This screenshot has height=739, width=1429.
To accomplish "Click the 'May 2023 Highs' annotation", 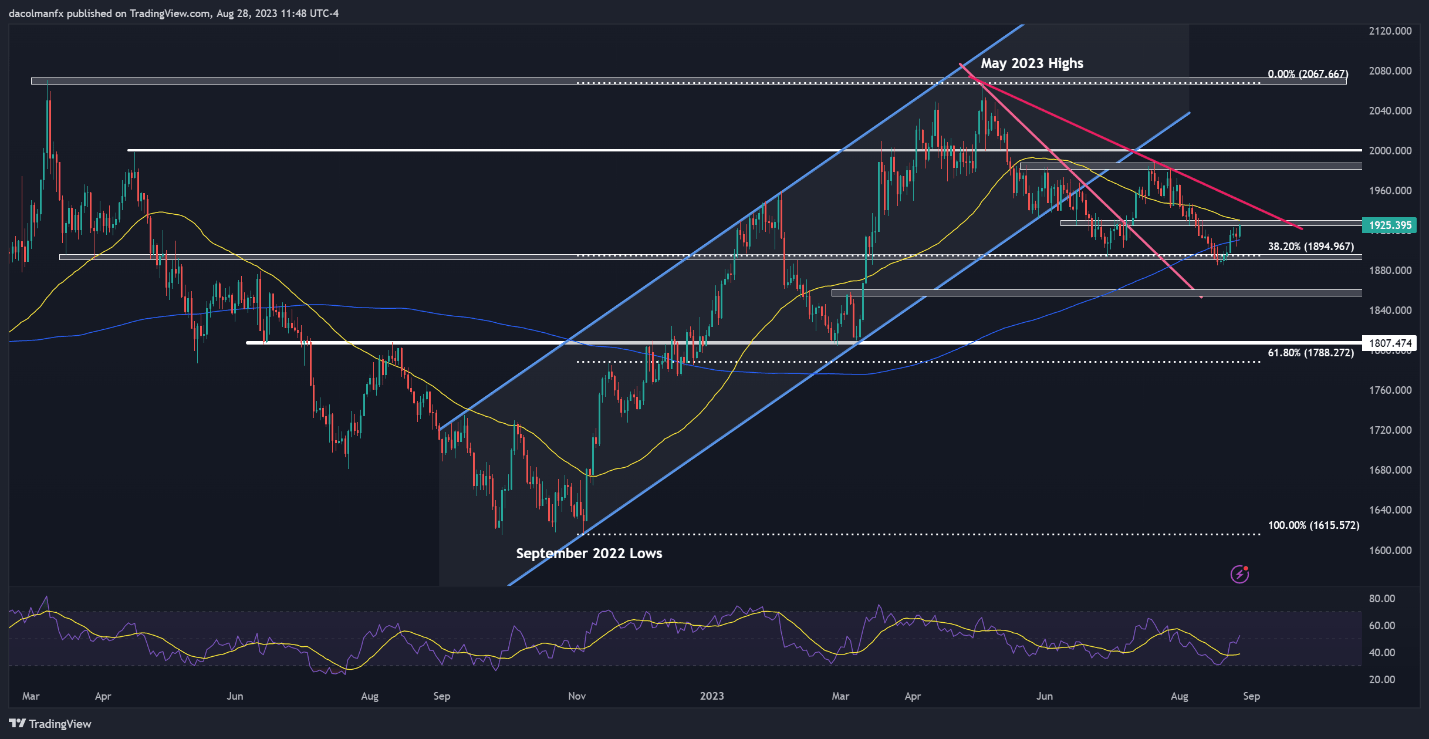I will point(1032,63).
